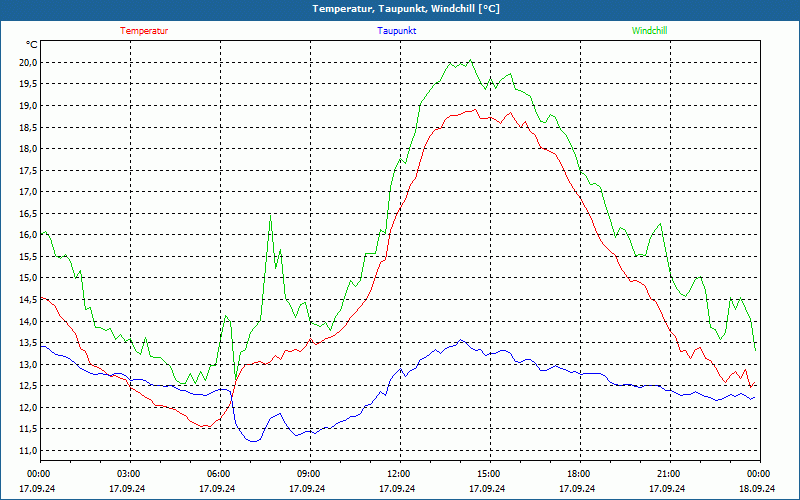Click the 14,5 y-axis label
This screenshot has height=500, width=800.
(x=28, y=300)
